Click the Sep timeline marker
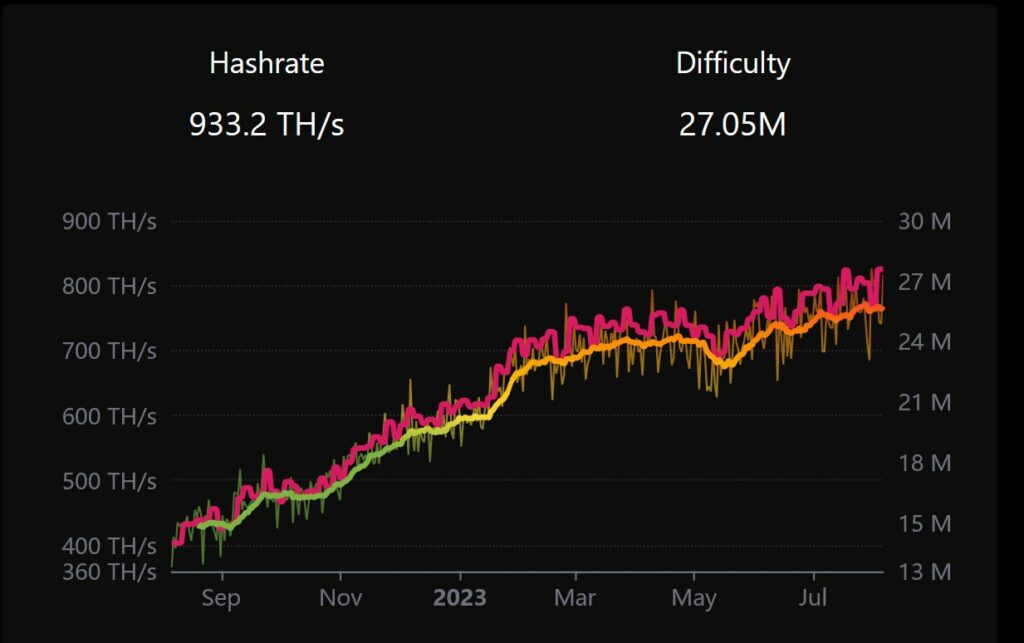Image resolution: width=1024 pixels, height=643 pixels. [x=221, y=598]
